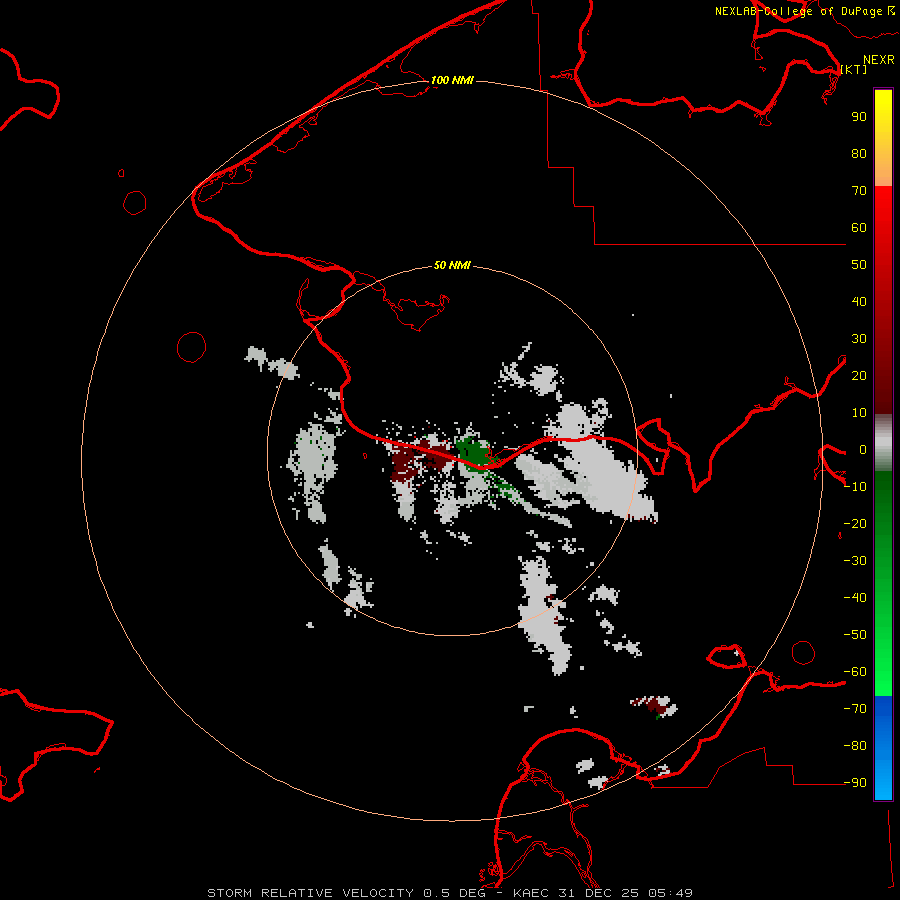Select the yellow top segment of color bar
This screenshot has width=900, height=900.
[883, 138]
